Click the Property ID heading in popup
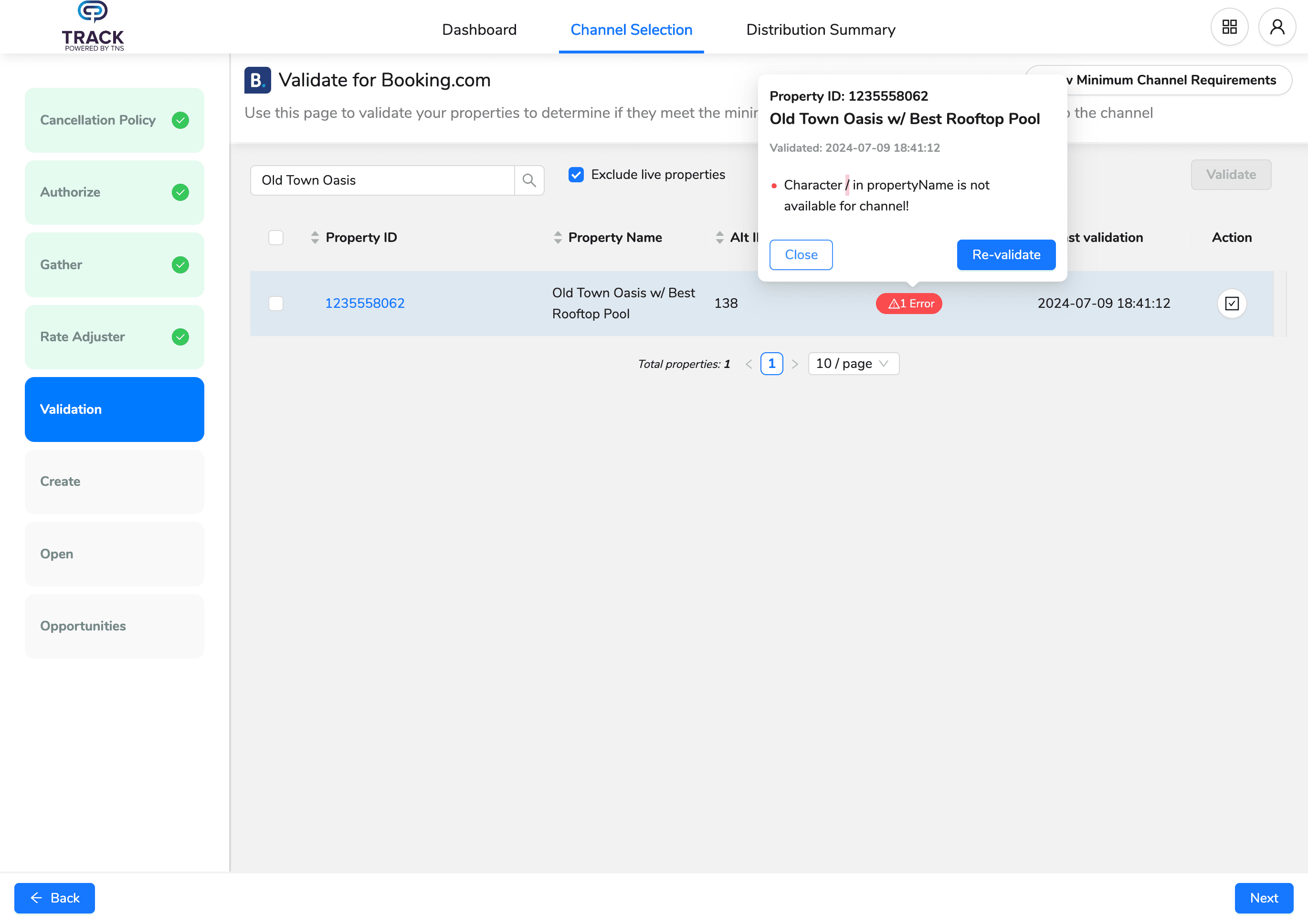 pos(849,96)
